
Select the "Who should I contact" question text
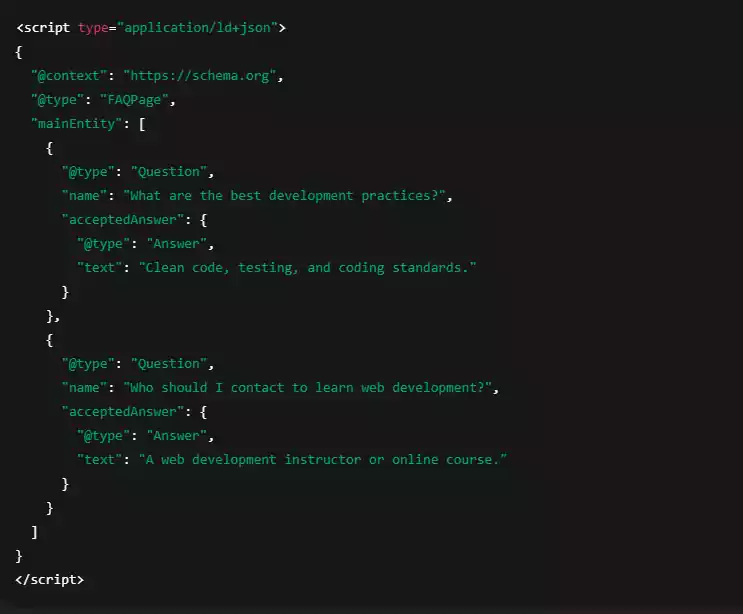pyautogui.click(x=312, y=387)
